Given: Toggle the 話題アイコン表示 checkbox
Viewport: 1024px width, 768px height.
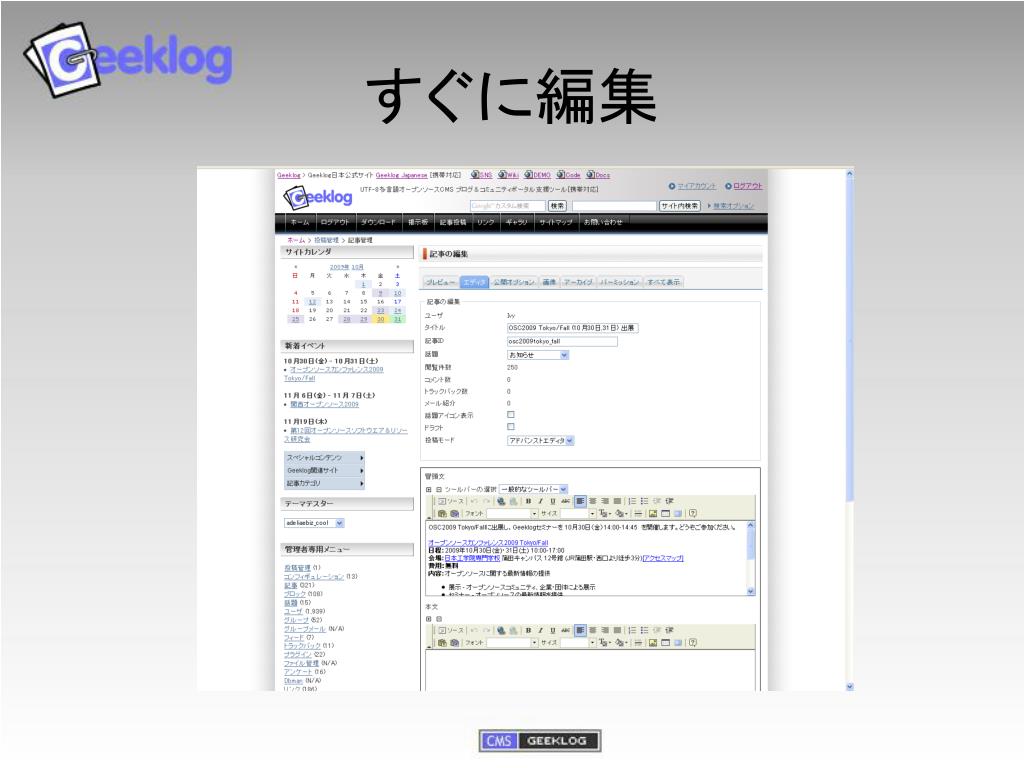Looking at the screenshot, I should [x=511, y=415].
